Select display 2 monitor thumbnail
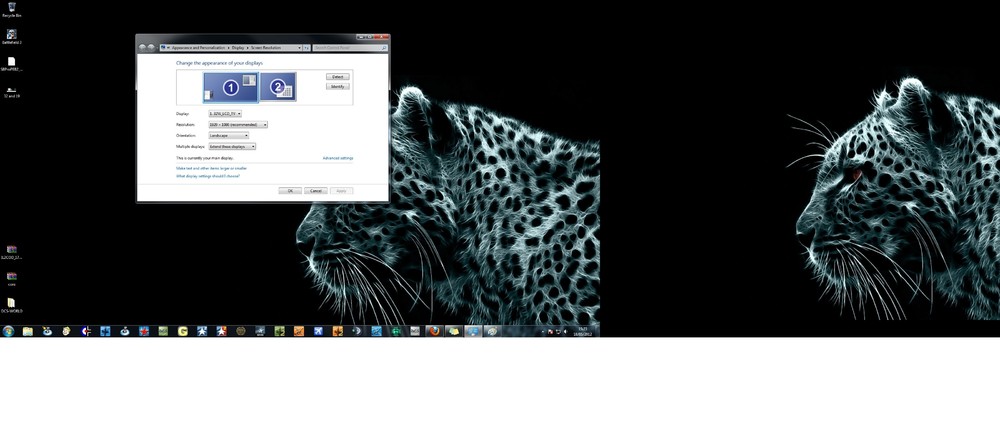The height and width of the screenshot is (439, 1000). coord(278,87)
